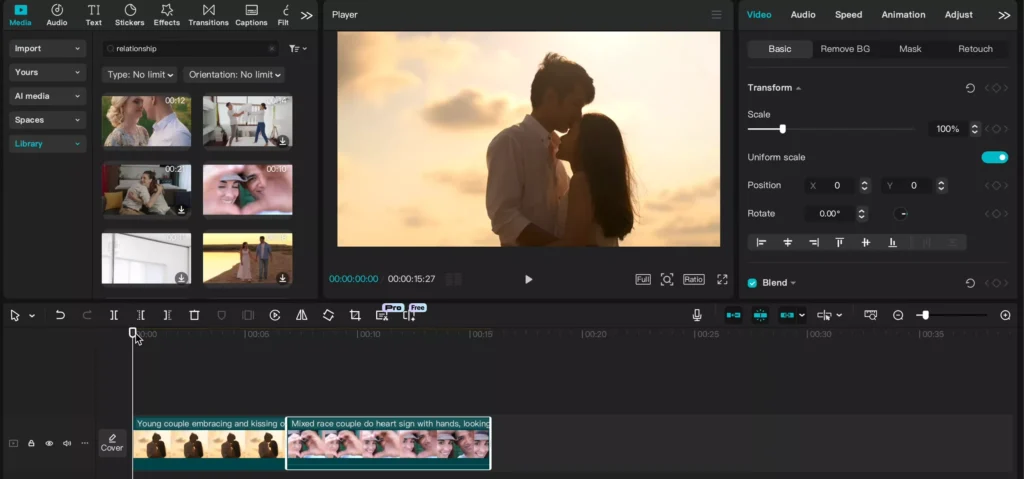Play the video preview
The height and width of the screenshot is (479, 1024).
(x=528, y=279)
